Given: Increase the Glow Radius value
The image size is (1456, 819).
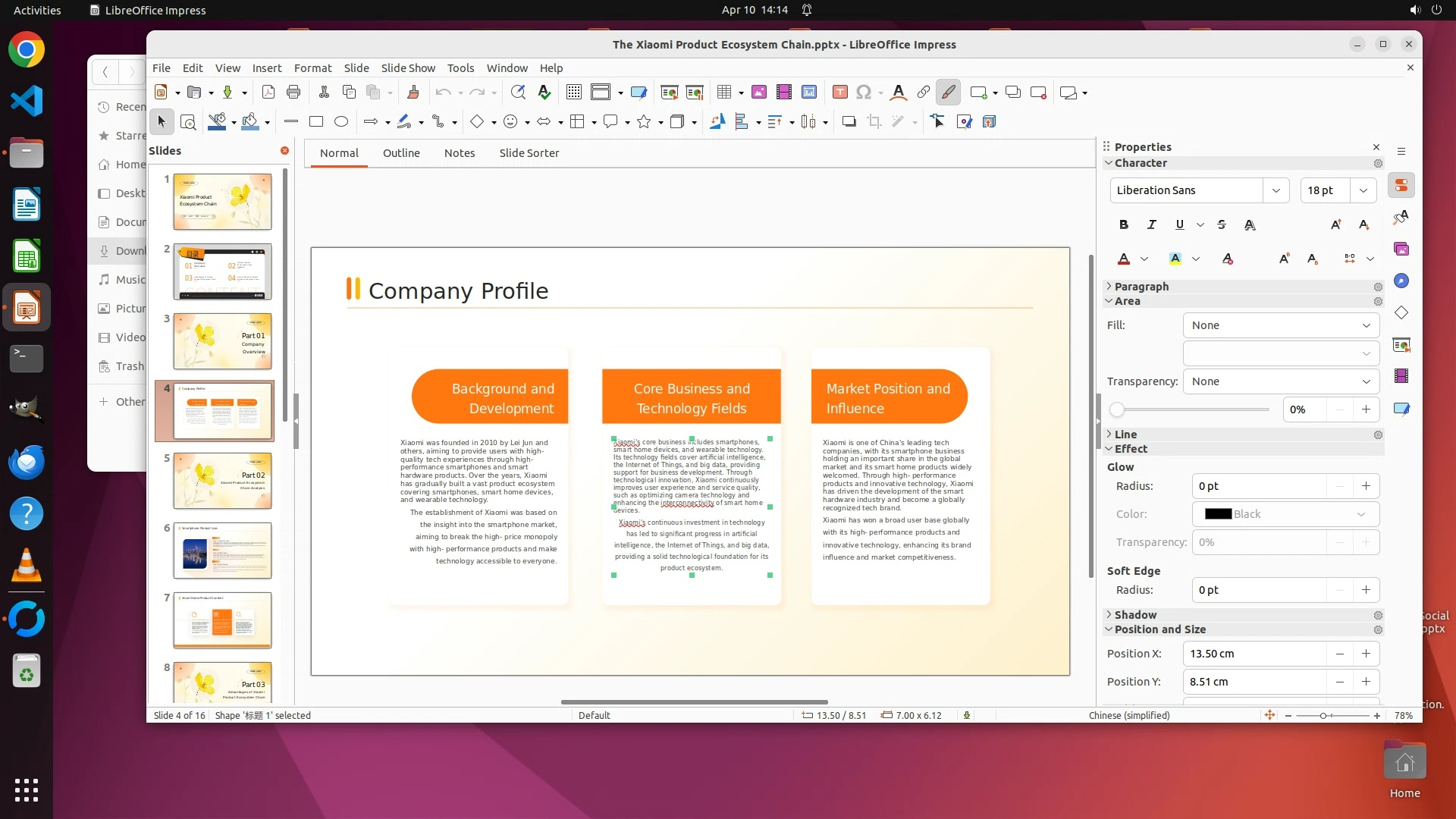Looking at the screenshot, I should coord(1366,486).
